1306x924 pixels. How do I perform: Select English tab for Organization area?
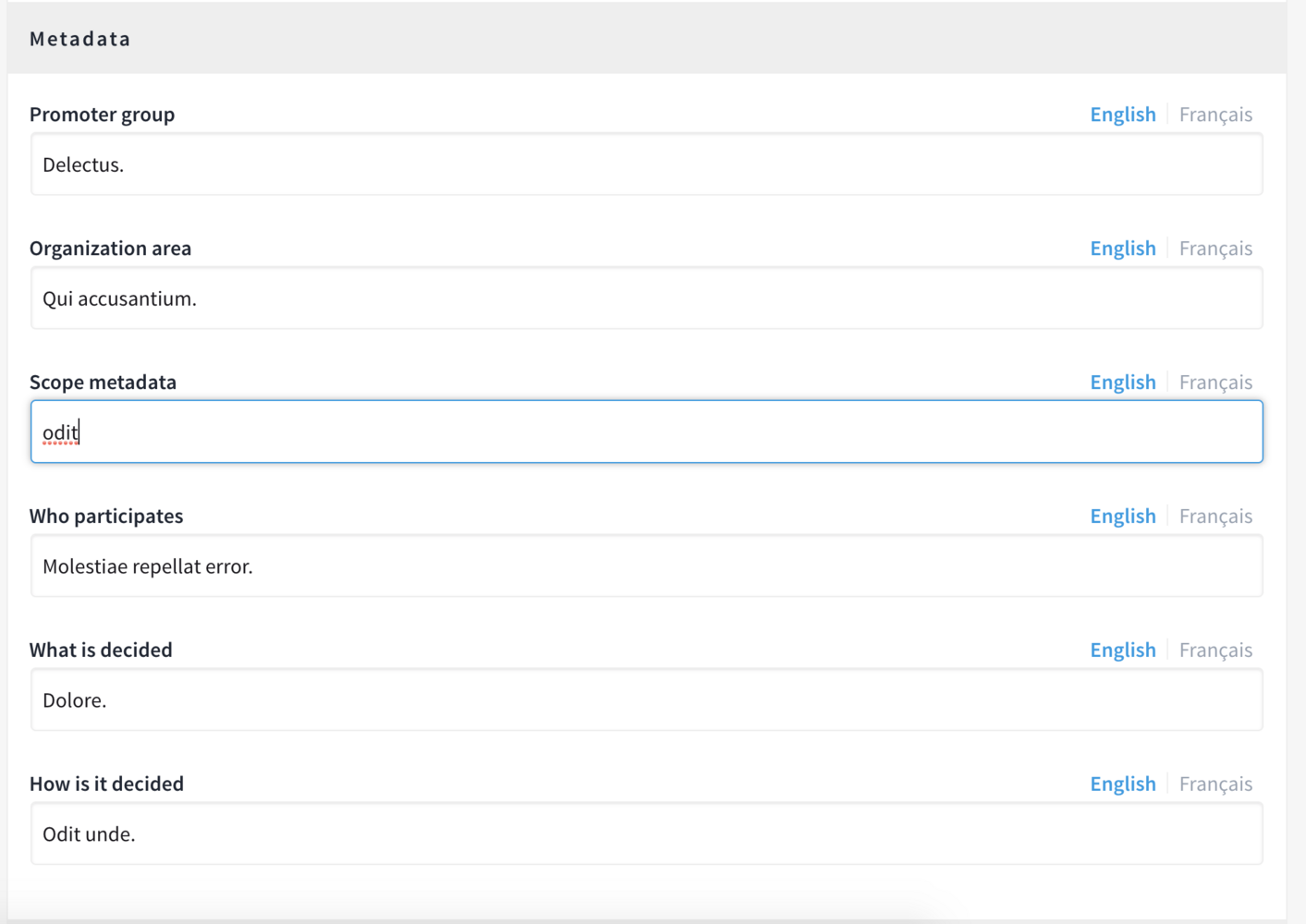(x=1122, y=249)
